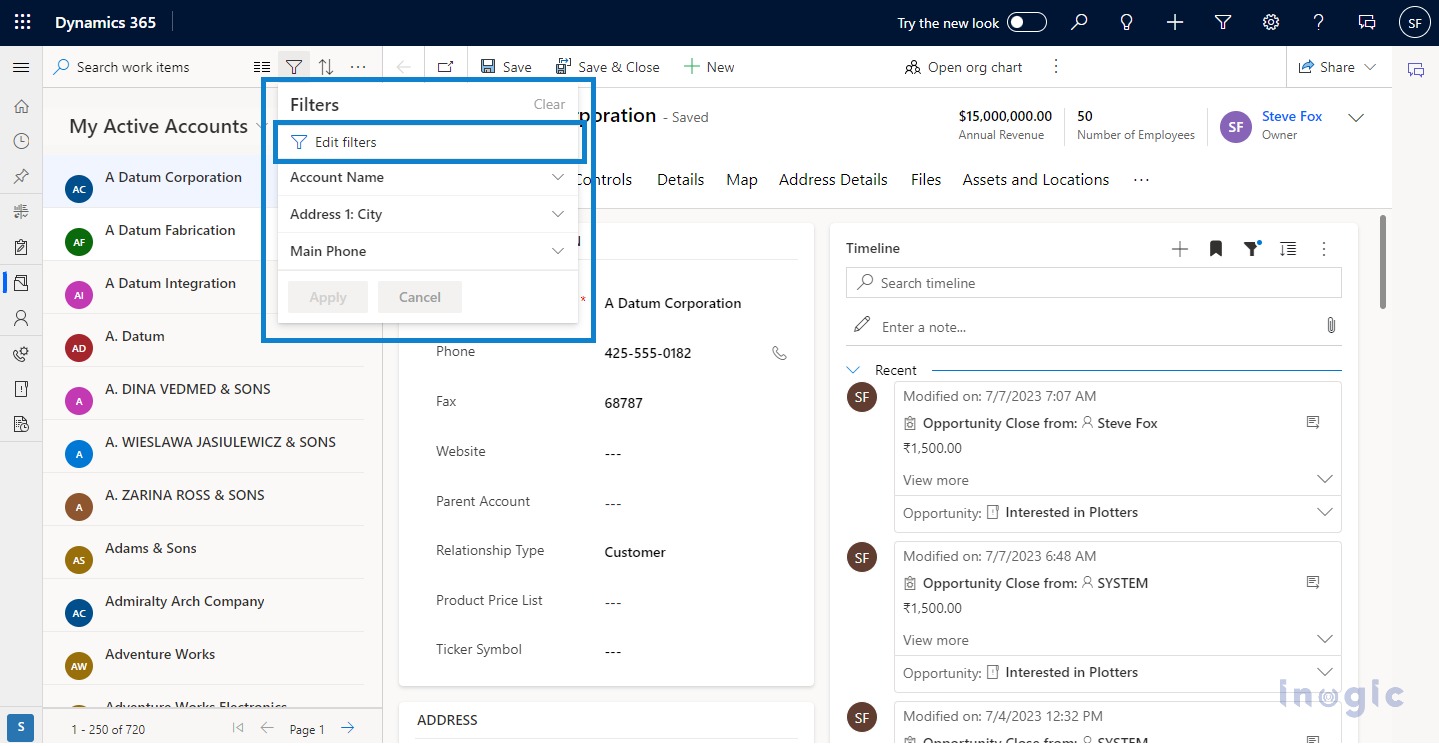Click the search magnifier in top bar
Screen dimensions: 1439x746
[x=1079, y=22]
